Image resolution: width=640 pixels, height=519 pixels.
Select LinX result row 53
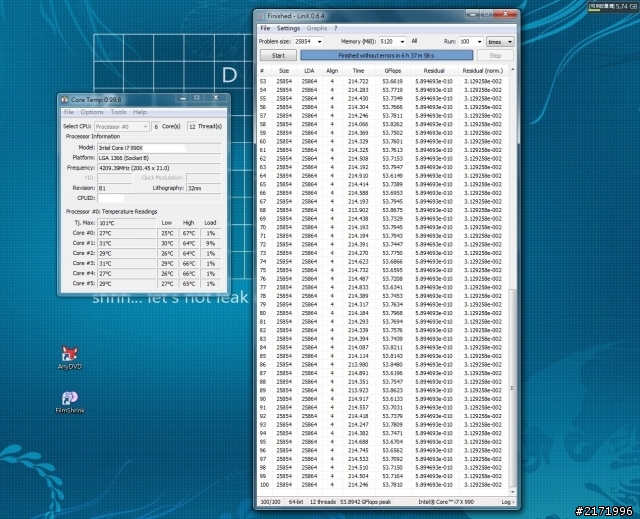pyautogui.click(x=383, y=81)
